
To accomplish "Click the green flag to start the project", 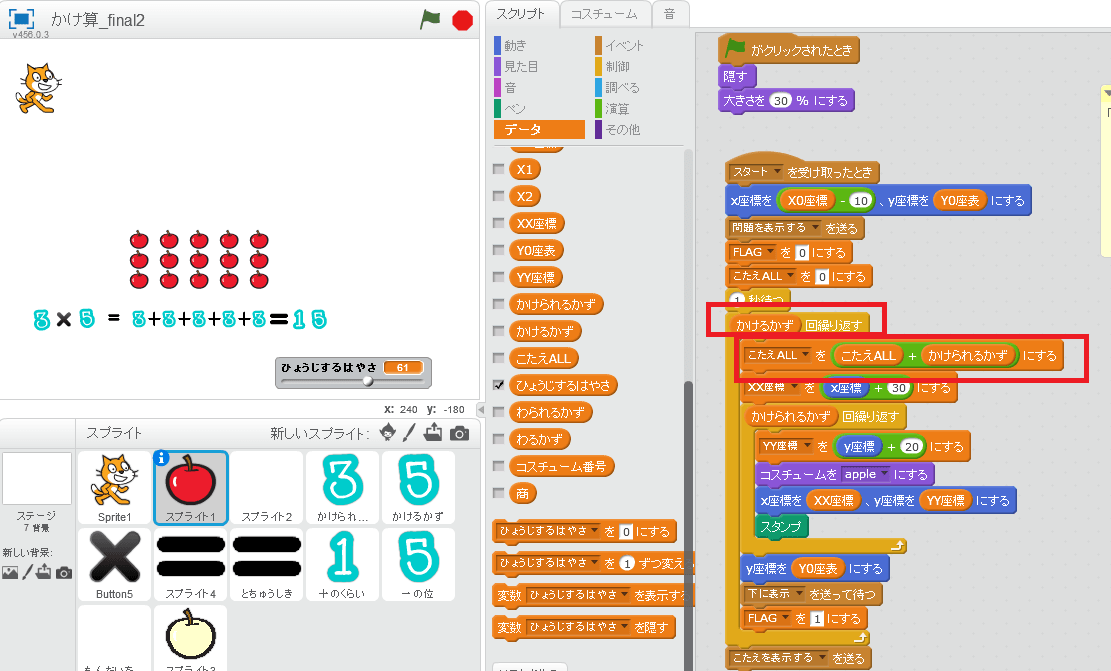I will (x=430, y=19).
